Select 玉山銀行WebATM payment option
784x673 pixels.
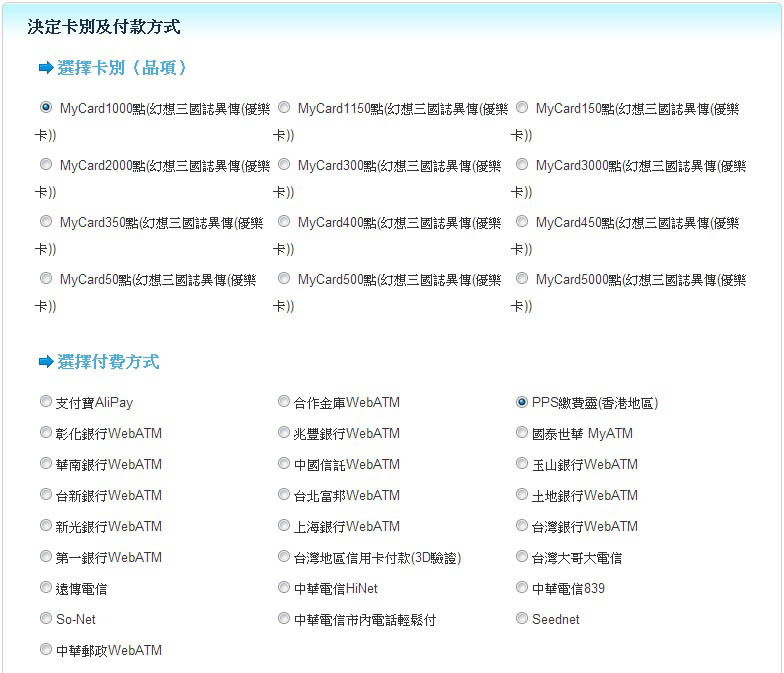tap(522, 464)
